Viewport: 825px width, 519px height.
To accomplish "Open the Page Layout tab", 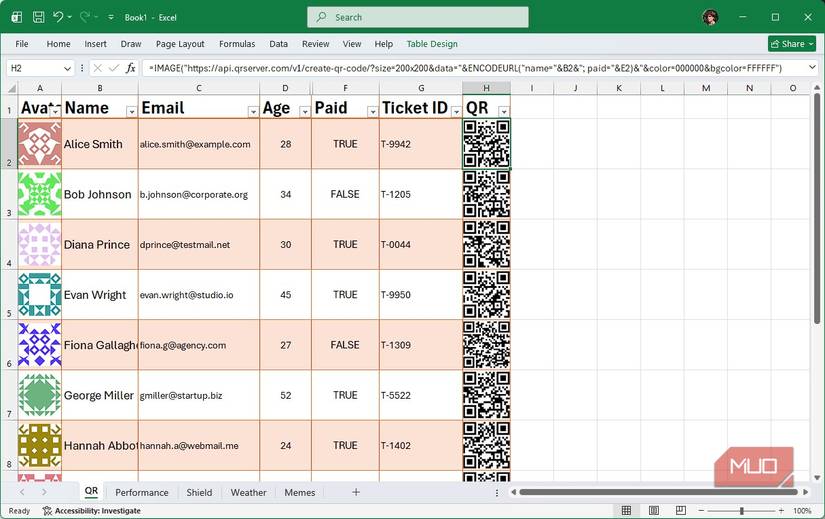I will tap(180, 44).
